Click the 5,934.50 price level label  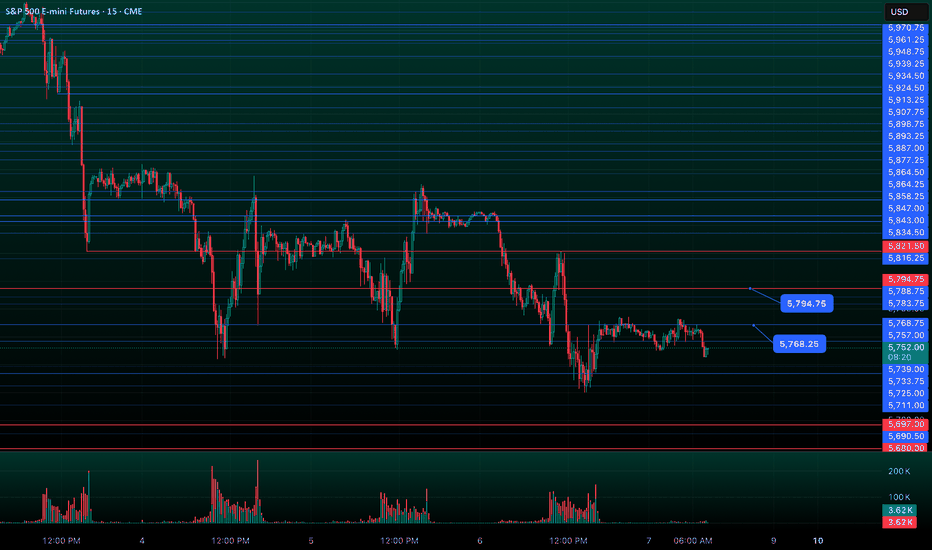[x=906, y=76]
